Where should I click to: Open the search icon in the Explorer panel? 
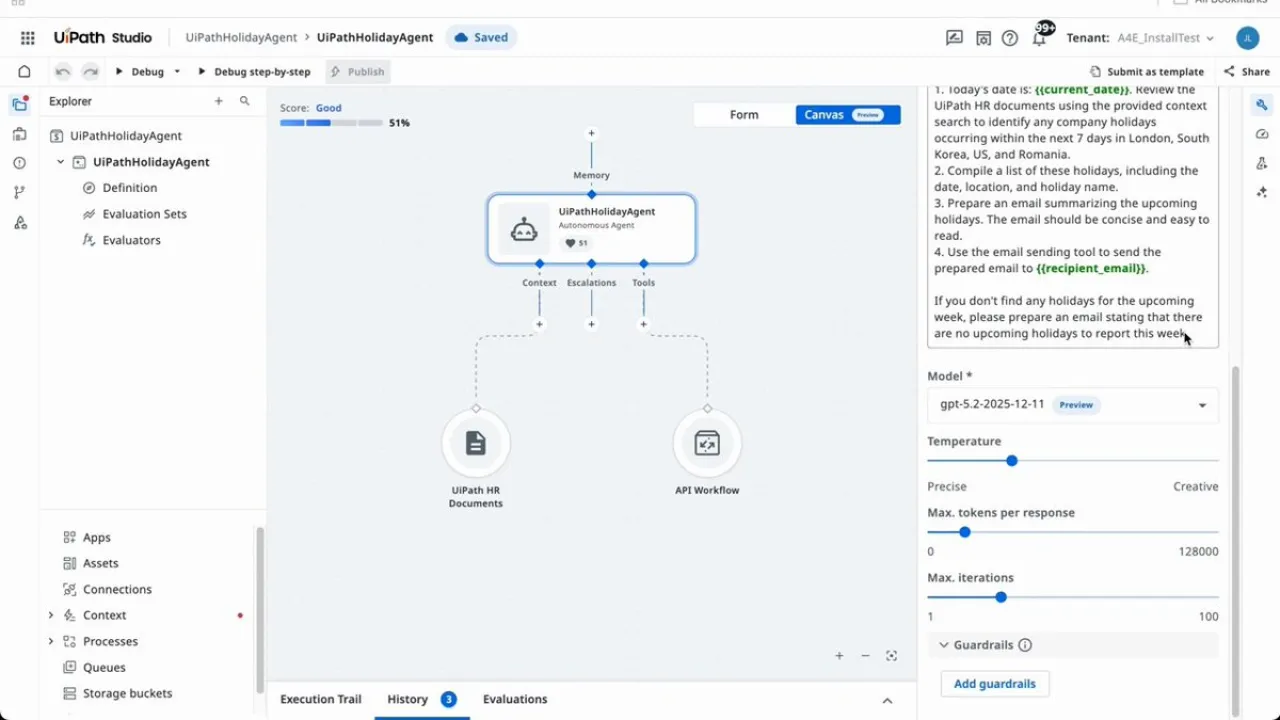pos(245,101)
